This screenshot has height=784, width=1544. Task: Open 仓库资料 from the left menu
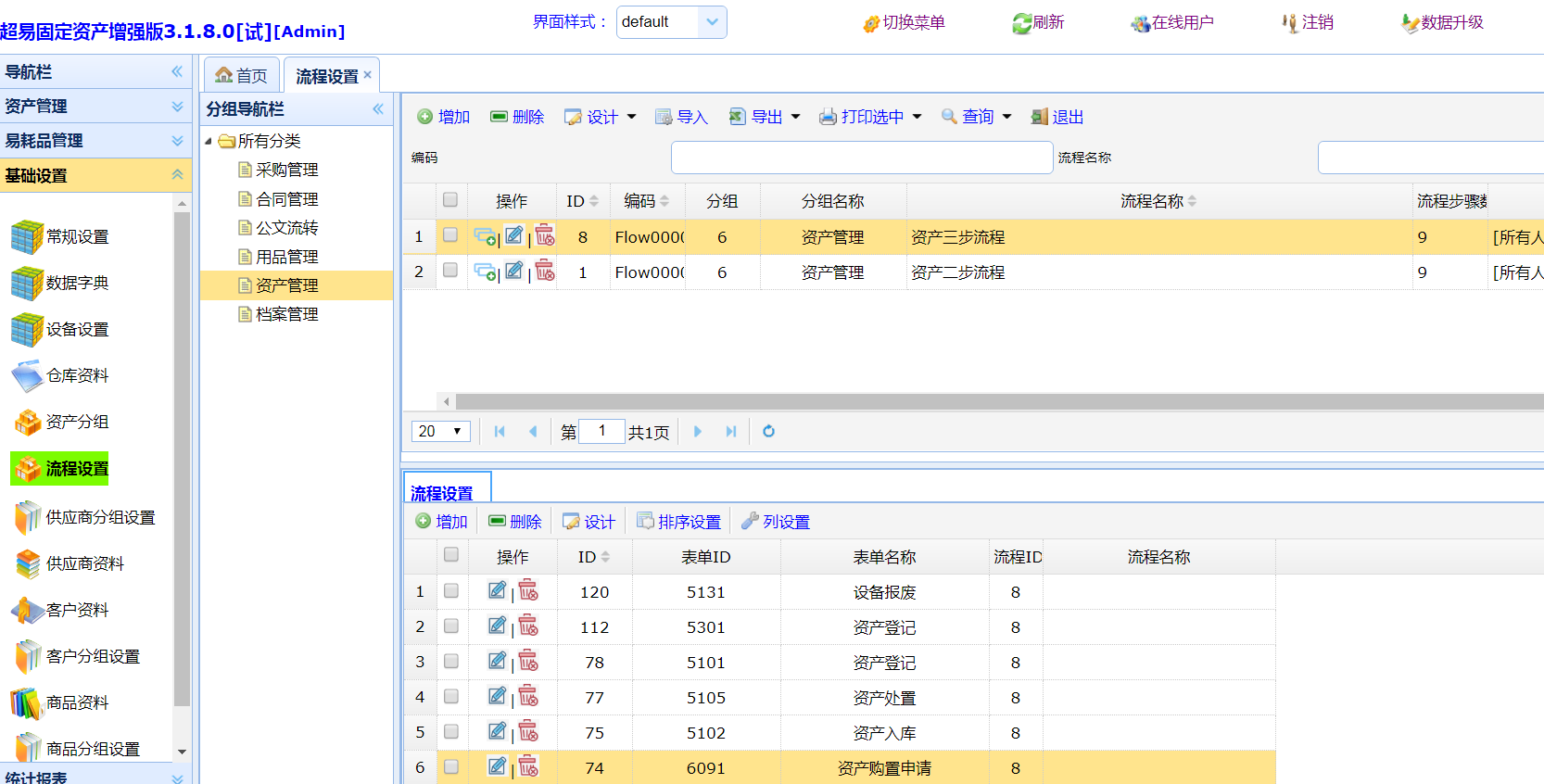76,375
